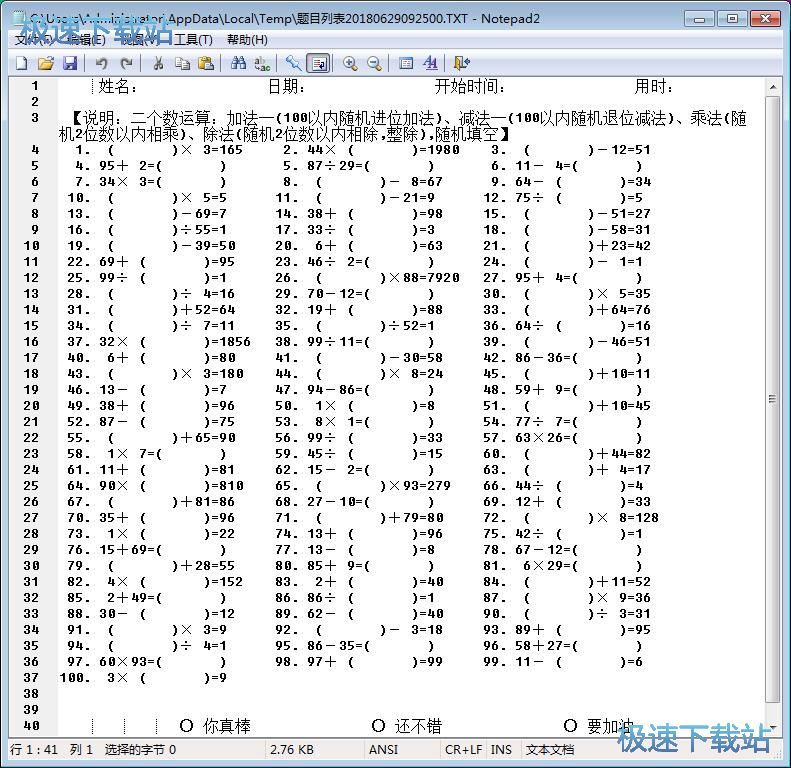The width and height of the screenshot is (791, 768).
Task: Open font and scheme customization
Action: point(430,63)
